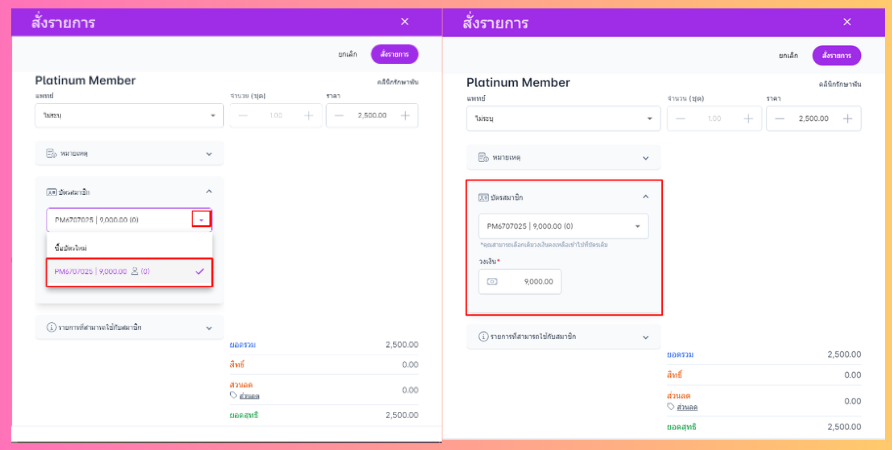Click the purple checkmark on the selected card option
The image size is (892, 450).
coord(199,271)
